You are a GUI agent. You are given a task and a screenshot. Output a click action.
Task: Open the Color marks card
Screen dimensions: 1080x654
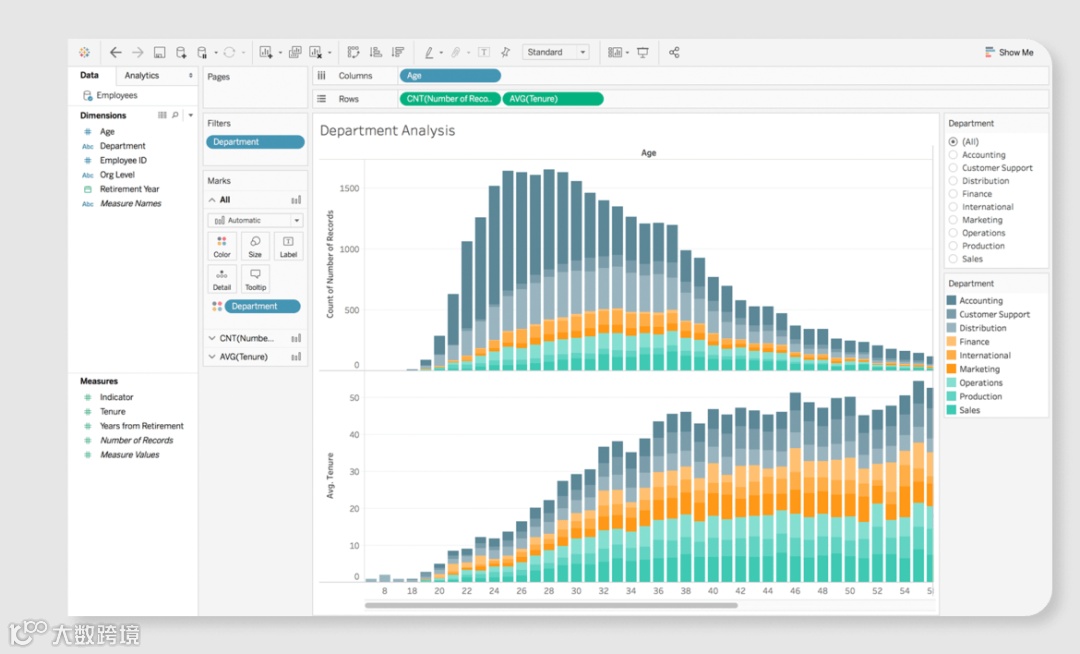tap(222, 246)
